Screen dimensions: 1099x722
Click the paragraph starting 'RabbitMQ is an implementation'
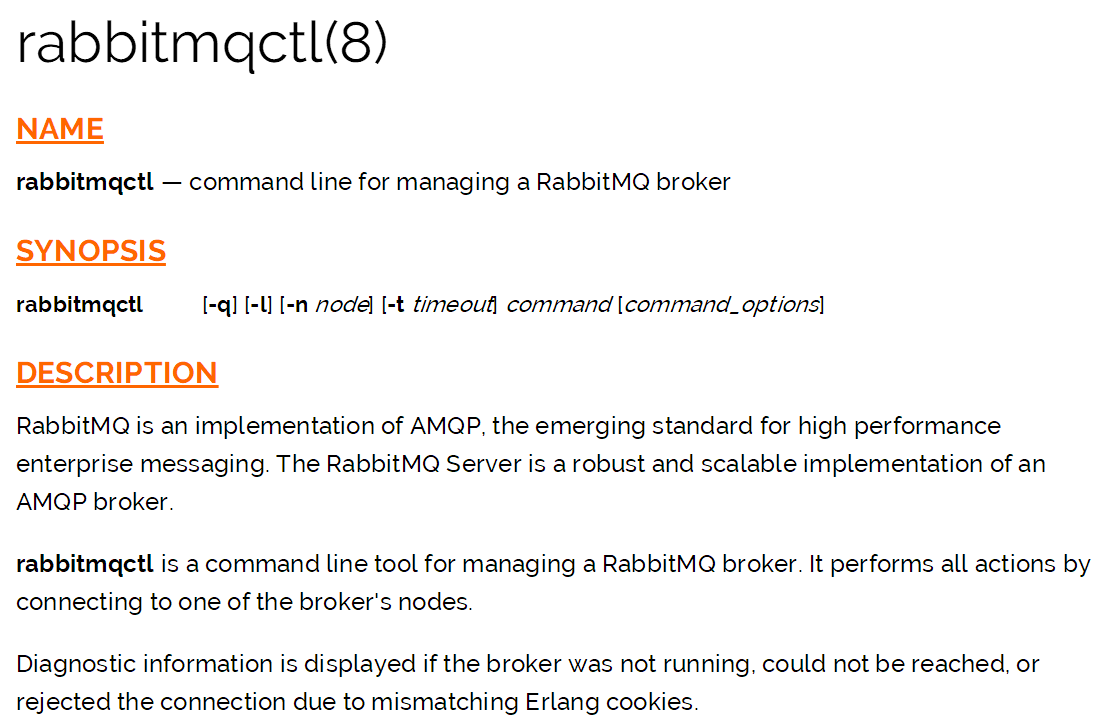coord(531,464)
